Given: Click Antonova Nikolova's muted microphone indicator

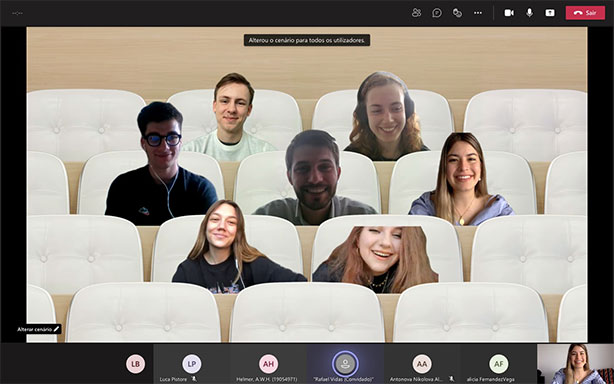Looking at the screenshot, I should (x=451, y=379).
